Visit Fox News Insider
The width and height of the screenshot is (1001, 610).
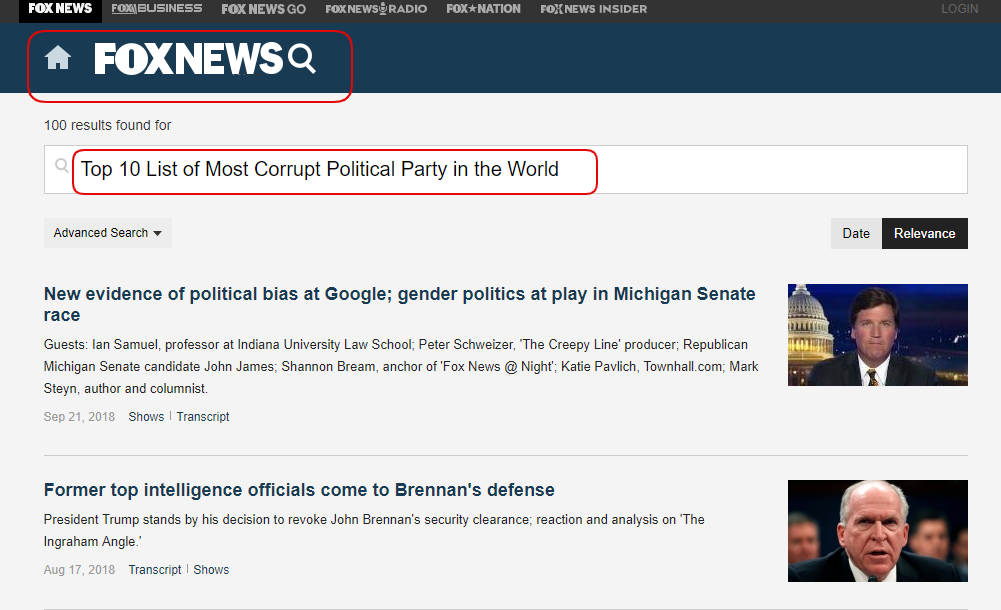pos(594,9)
